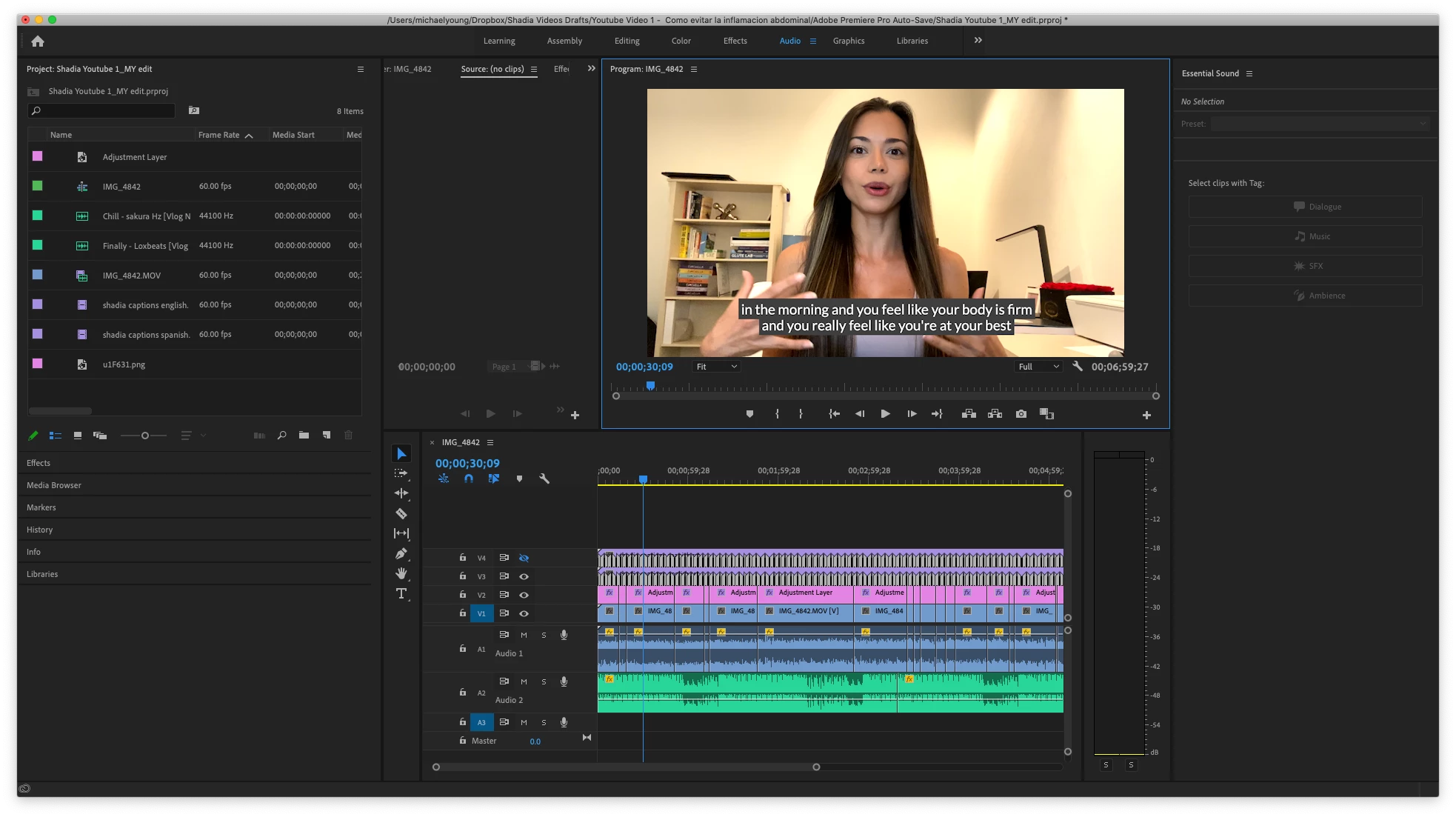Click the Export Frame camera icon
Screen dimensions: 1456x817
coord(1021,414)
